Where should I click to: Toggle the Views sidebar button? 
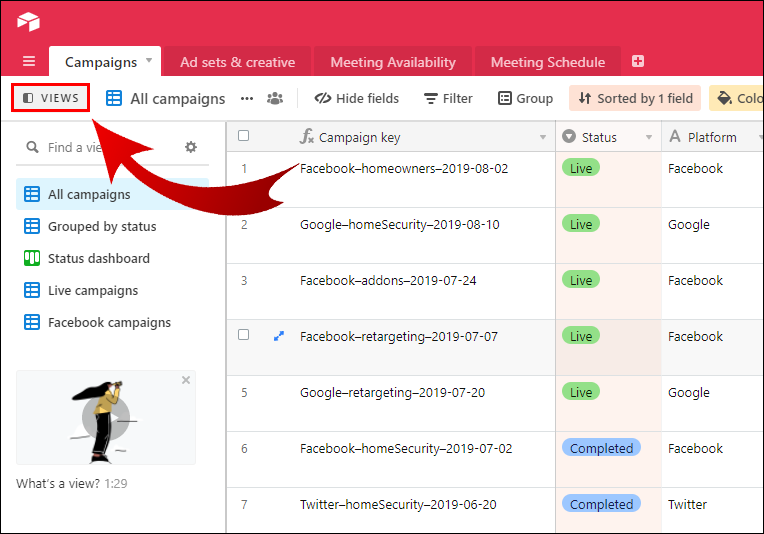coord(51,98)
